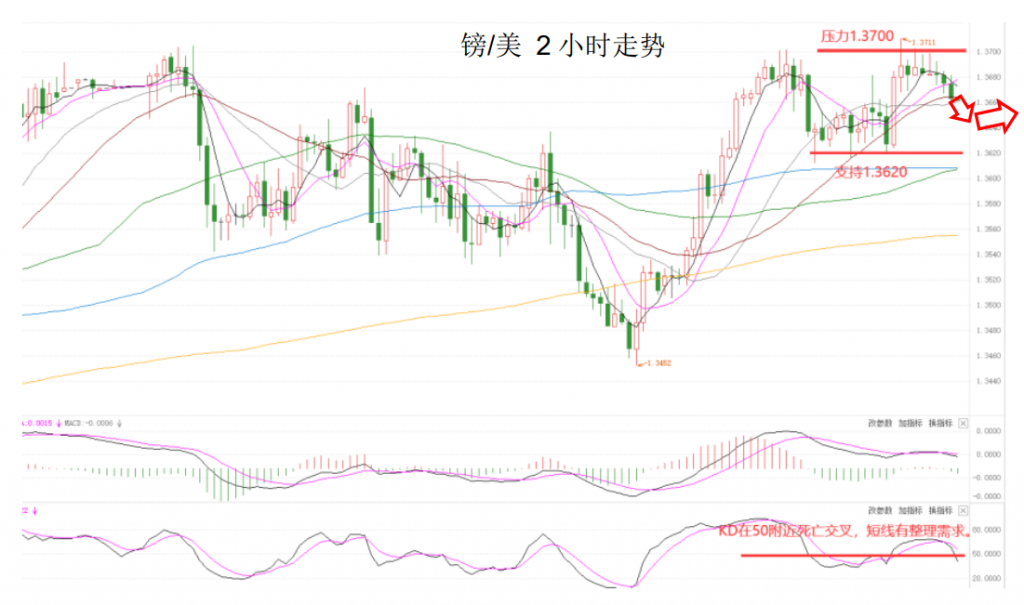Click 换指标 in the KD panel
Viewport: 1024px width, 605px height.
[940, 510]
